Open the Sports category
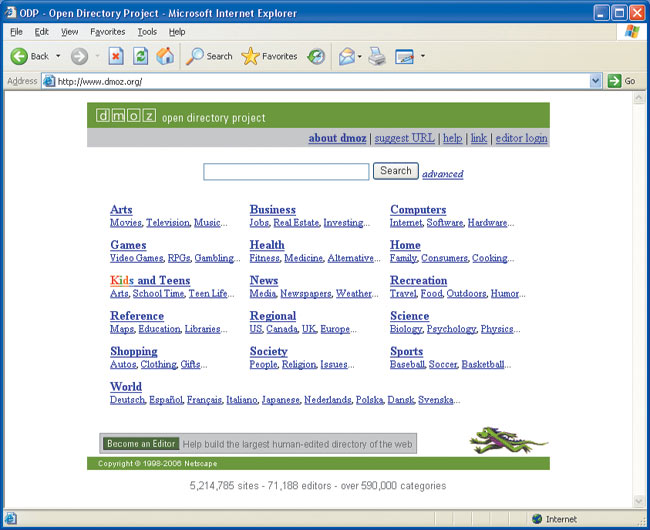 [407, 351]
